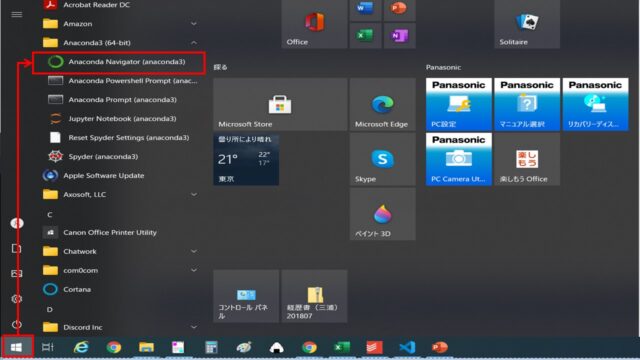Open Task View on taskbar
This screenshot has height=360, width=640.
(x=48, y=347)
